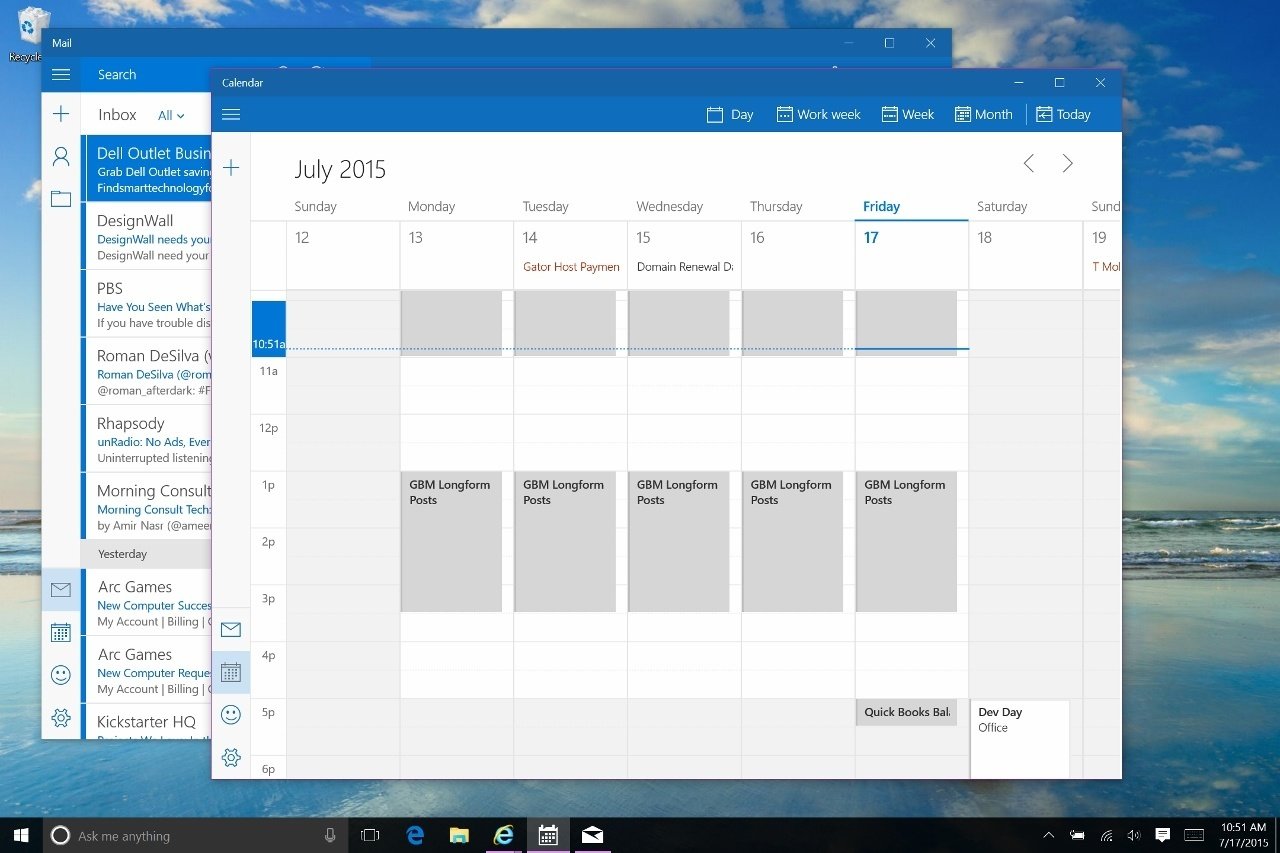Open the Roman DeSilva email

click(x=146, y=372)
